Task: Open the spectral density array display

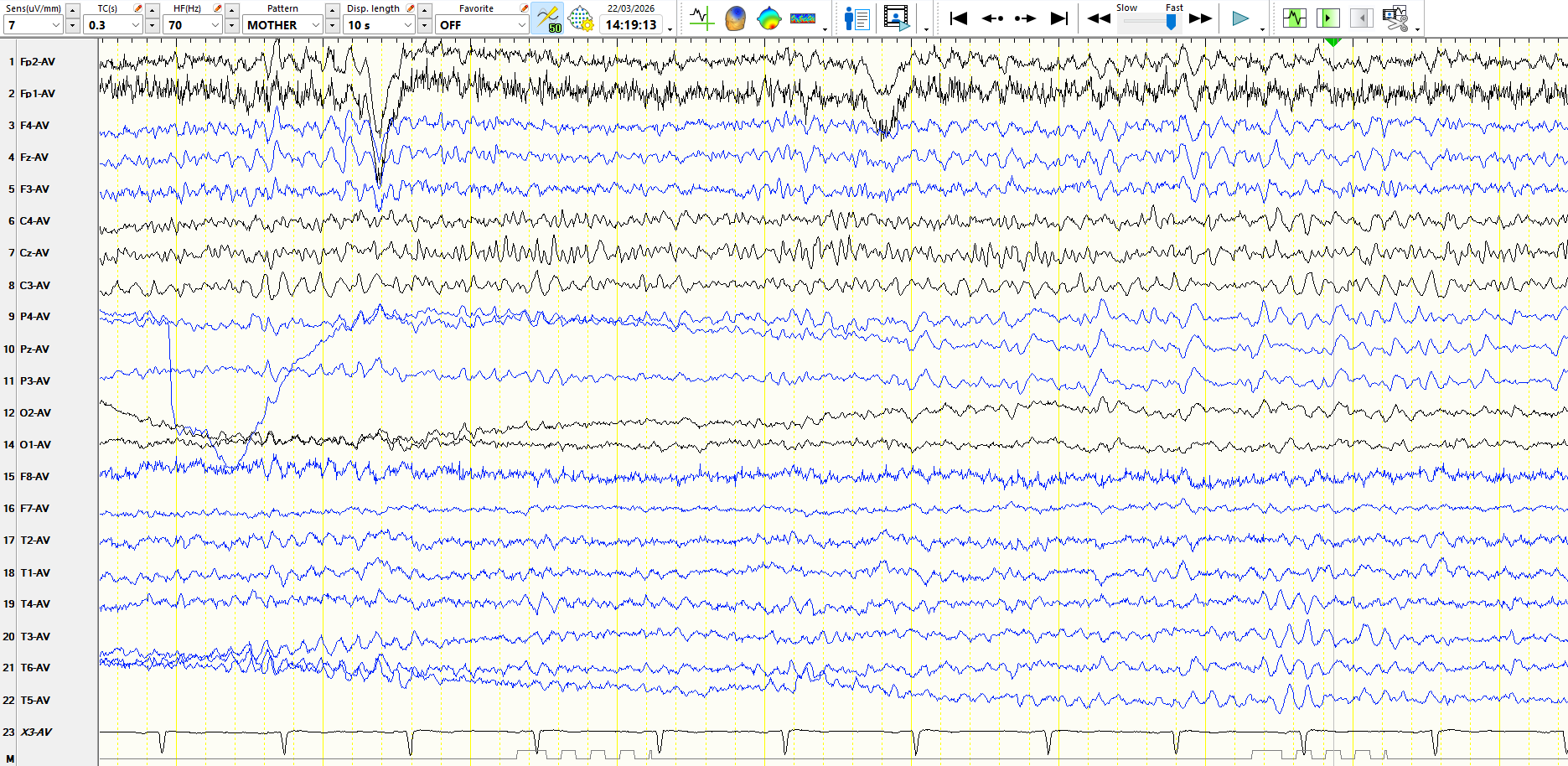Action: click(803, 18)
